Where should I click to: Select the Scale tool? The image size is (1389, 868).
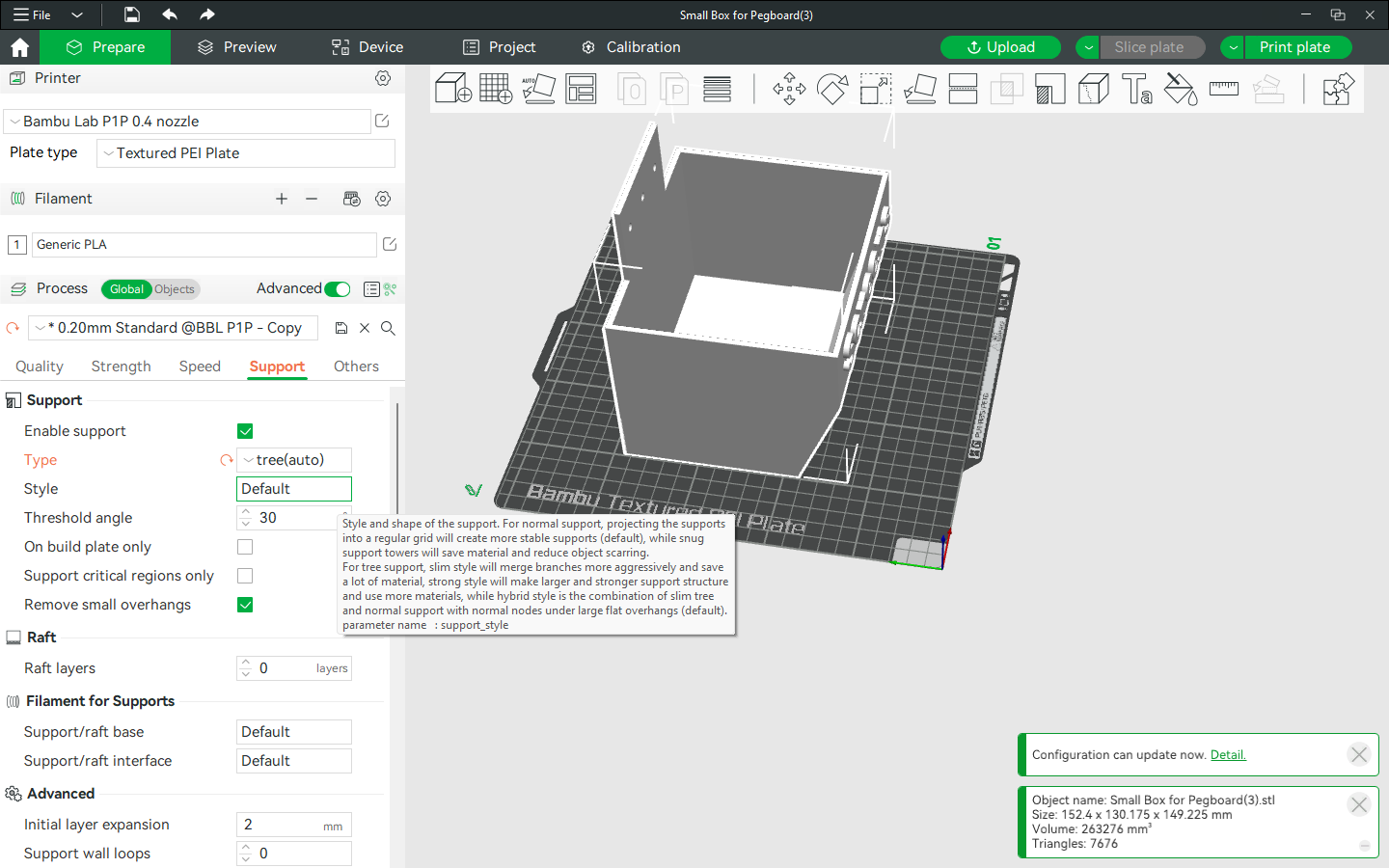click(876, 89)
